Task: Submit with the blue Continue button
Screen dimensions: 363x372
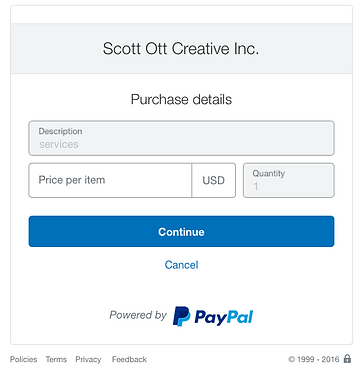Action: click(x=181, y=231)
